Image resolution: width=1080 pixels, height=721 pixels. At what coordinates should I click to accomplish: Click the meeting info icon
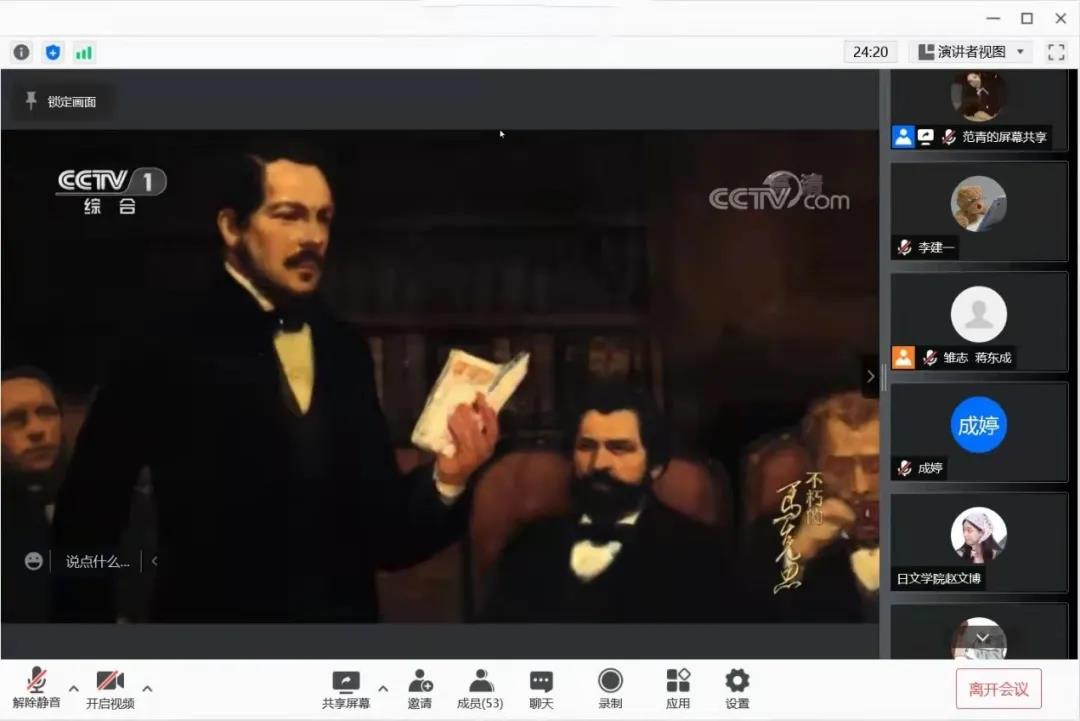point(22,52)
